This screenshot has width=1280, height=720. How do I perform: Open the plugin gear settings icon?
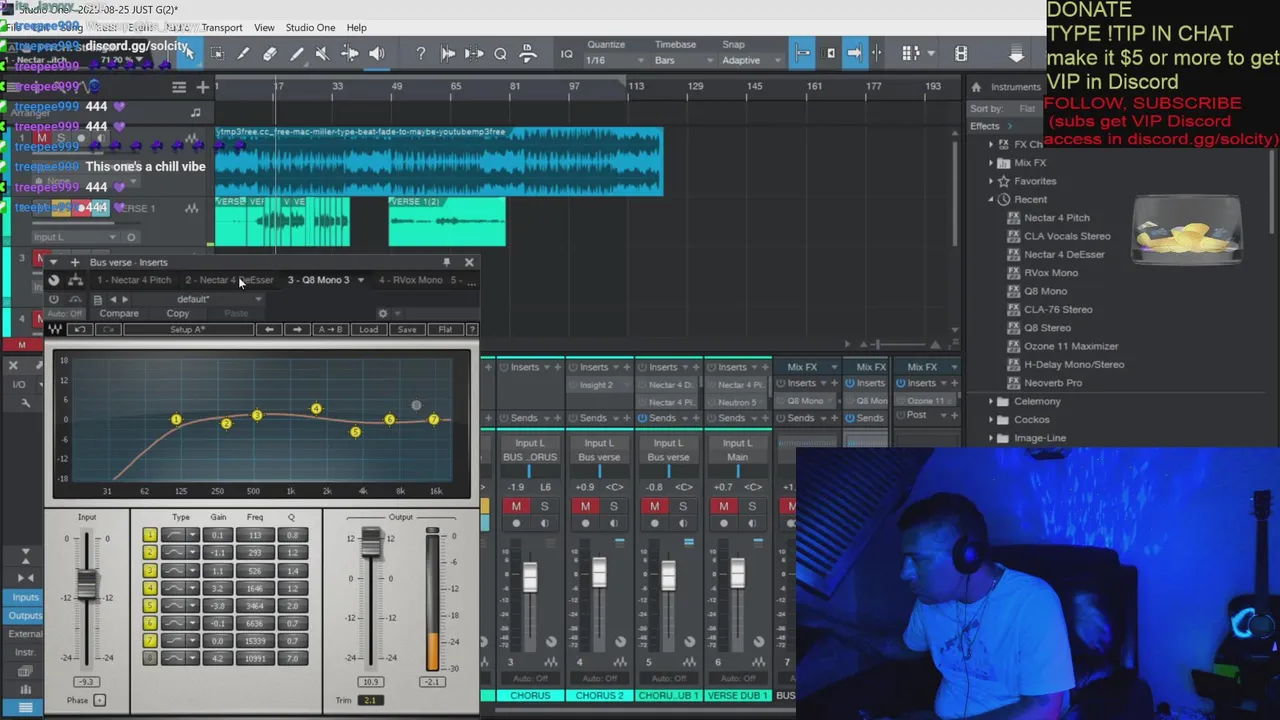point(382,313)
